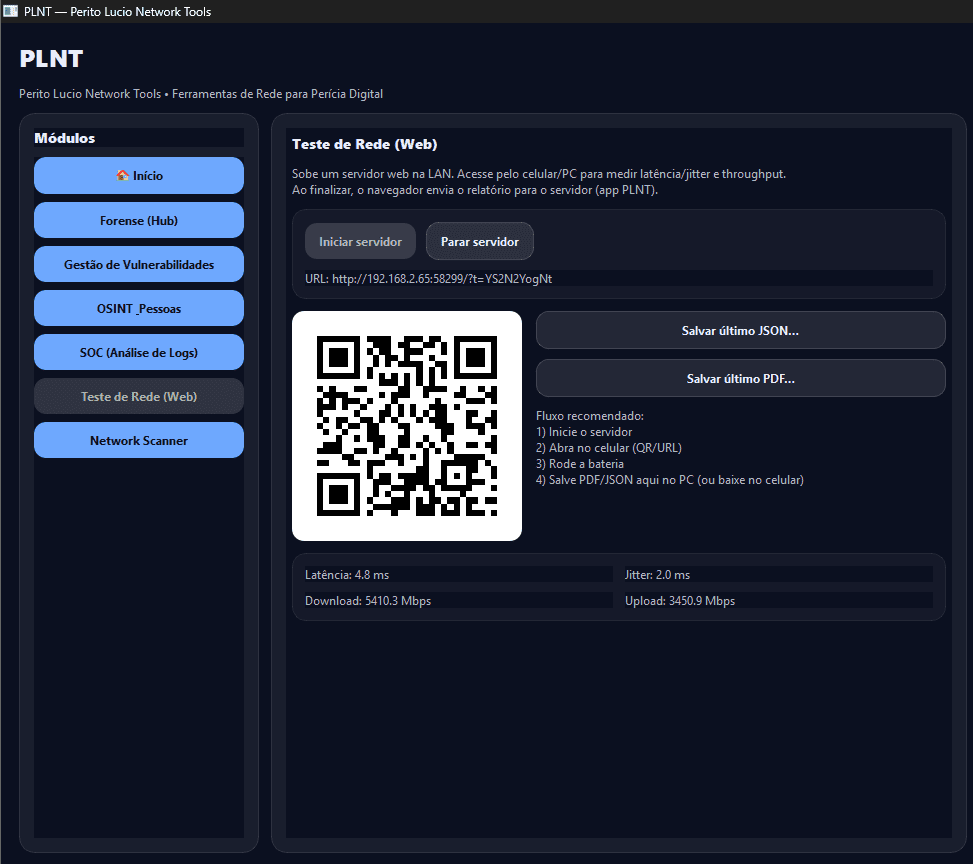973x864 pixels.
Task: Select the server URL field
Action: tap(619, 278)
